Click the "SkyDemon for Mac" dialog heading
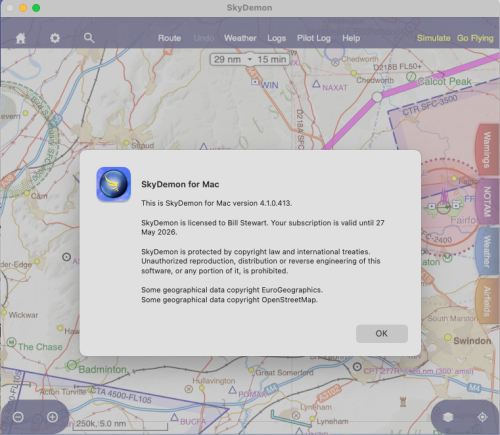 [180, 184]
